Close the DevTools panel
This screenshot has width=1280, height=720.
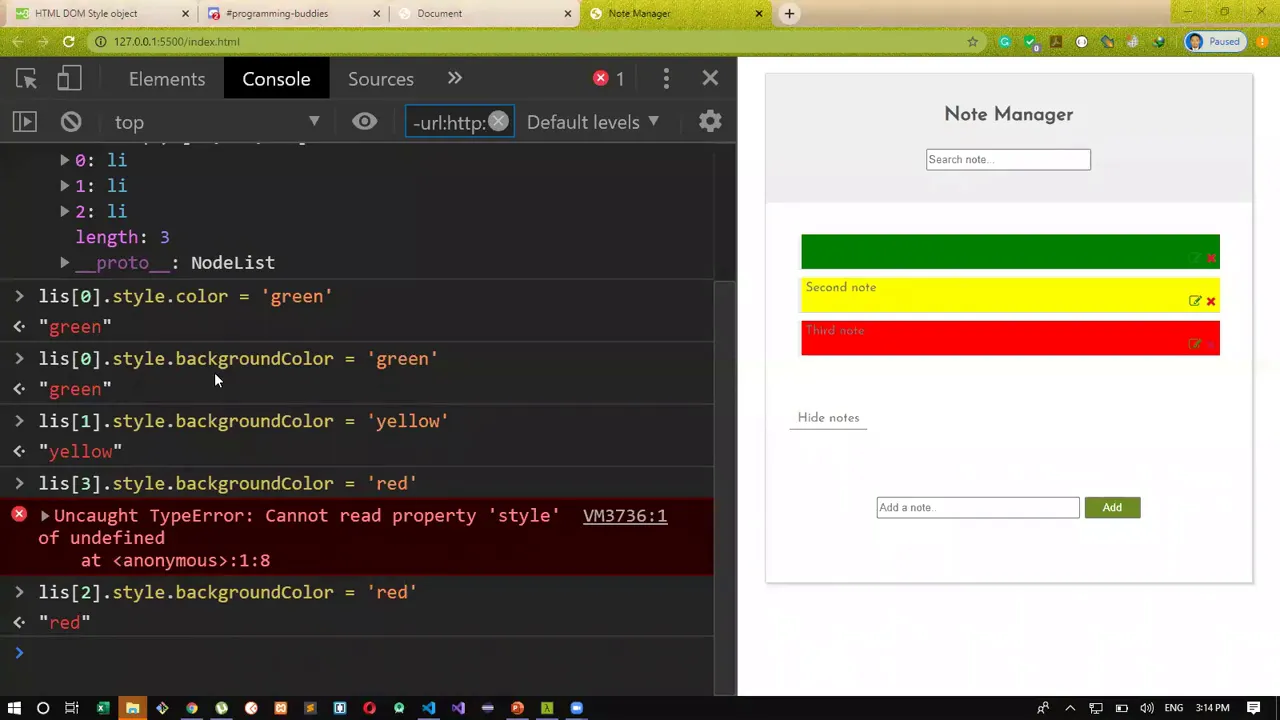pos(710,79)
